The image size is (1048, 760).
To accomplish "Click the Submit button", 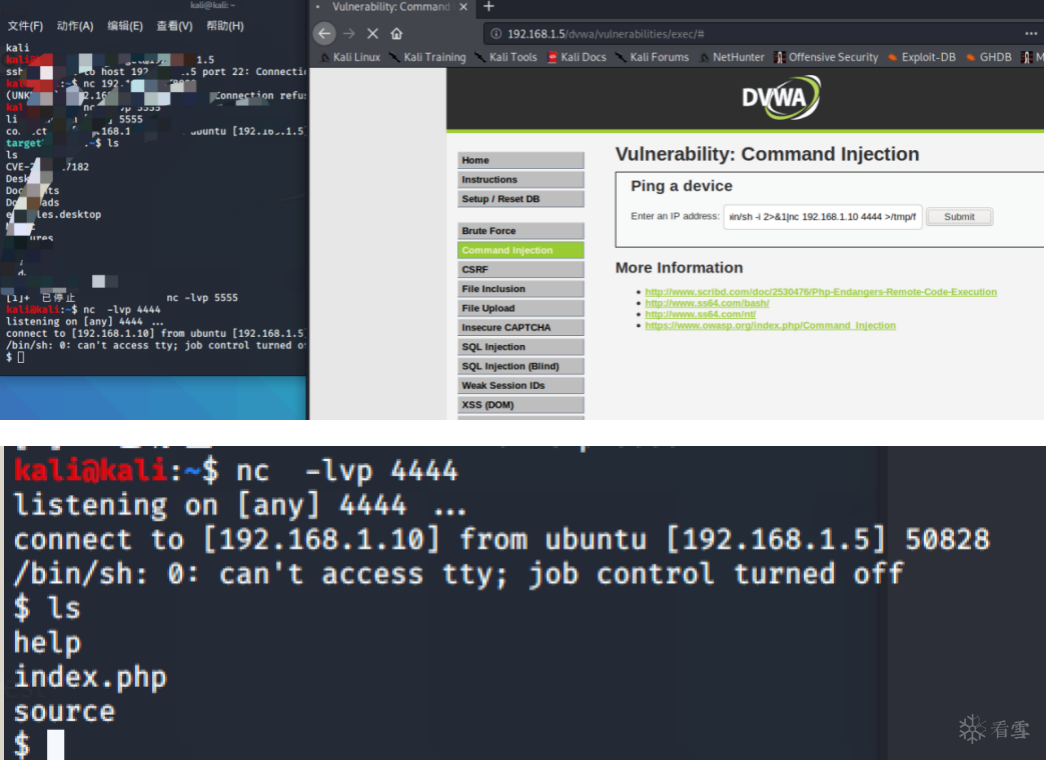I will pyautogui.click(x=959, y=217).
